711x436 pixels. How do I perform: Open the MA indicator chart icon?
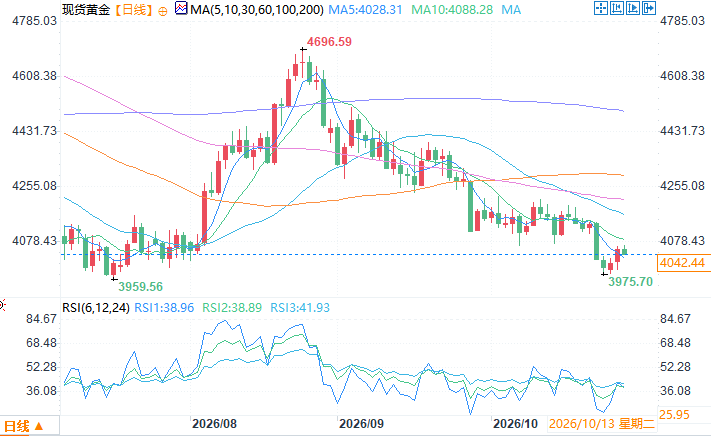point(181,8)
